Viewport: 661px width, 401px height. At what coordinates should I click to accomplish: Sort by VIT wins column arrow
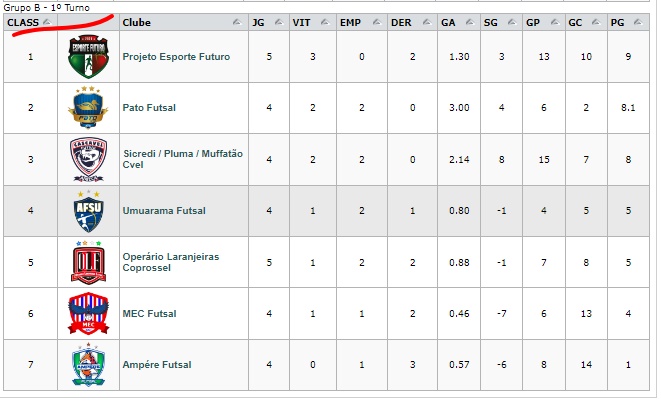click(x=325, y=22)
